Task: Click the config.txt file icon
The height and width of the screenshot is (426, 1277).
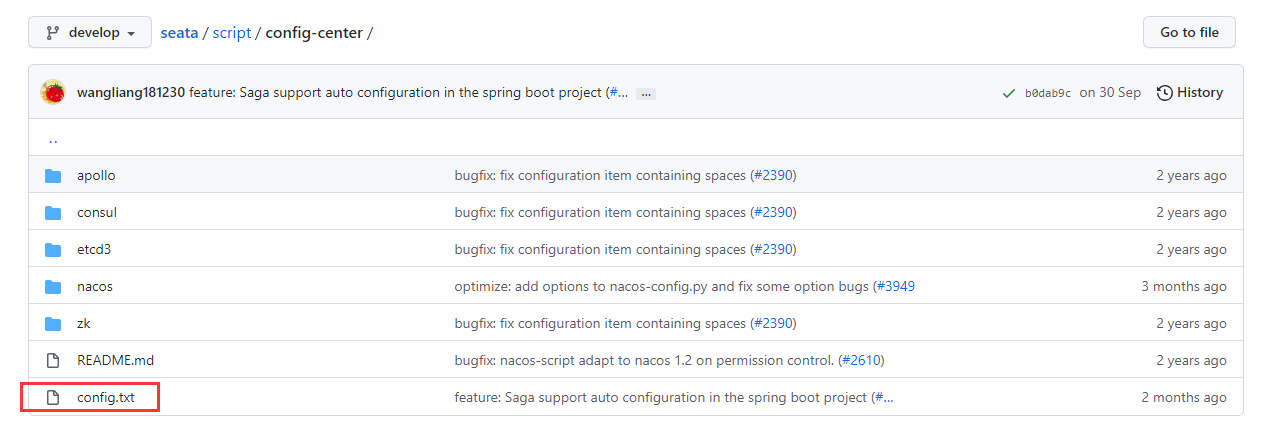Action: point(53,398)
